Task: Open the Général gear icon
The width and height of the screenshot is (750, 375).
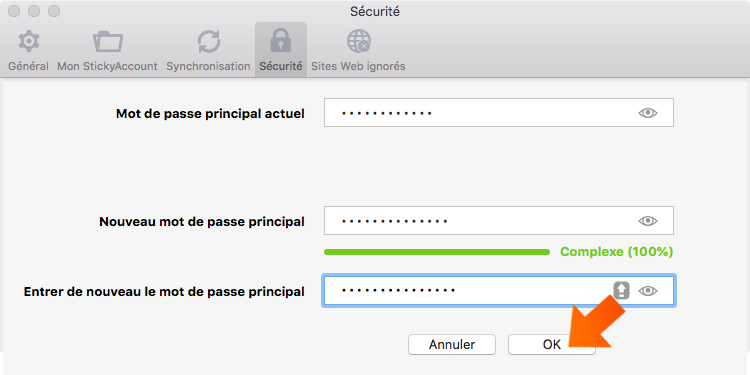Action: click(29, 42)
